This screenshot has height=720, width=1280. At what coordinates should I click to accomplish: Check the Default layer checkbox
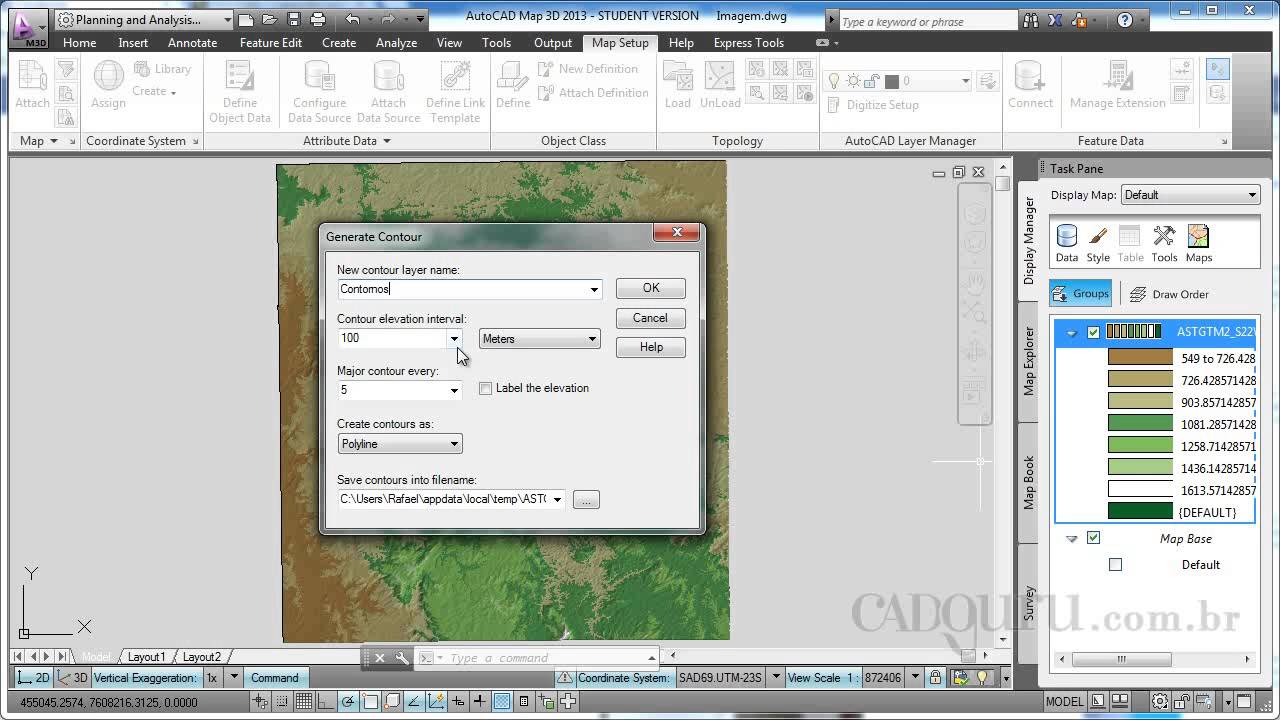point(1116,565)
